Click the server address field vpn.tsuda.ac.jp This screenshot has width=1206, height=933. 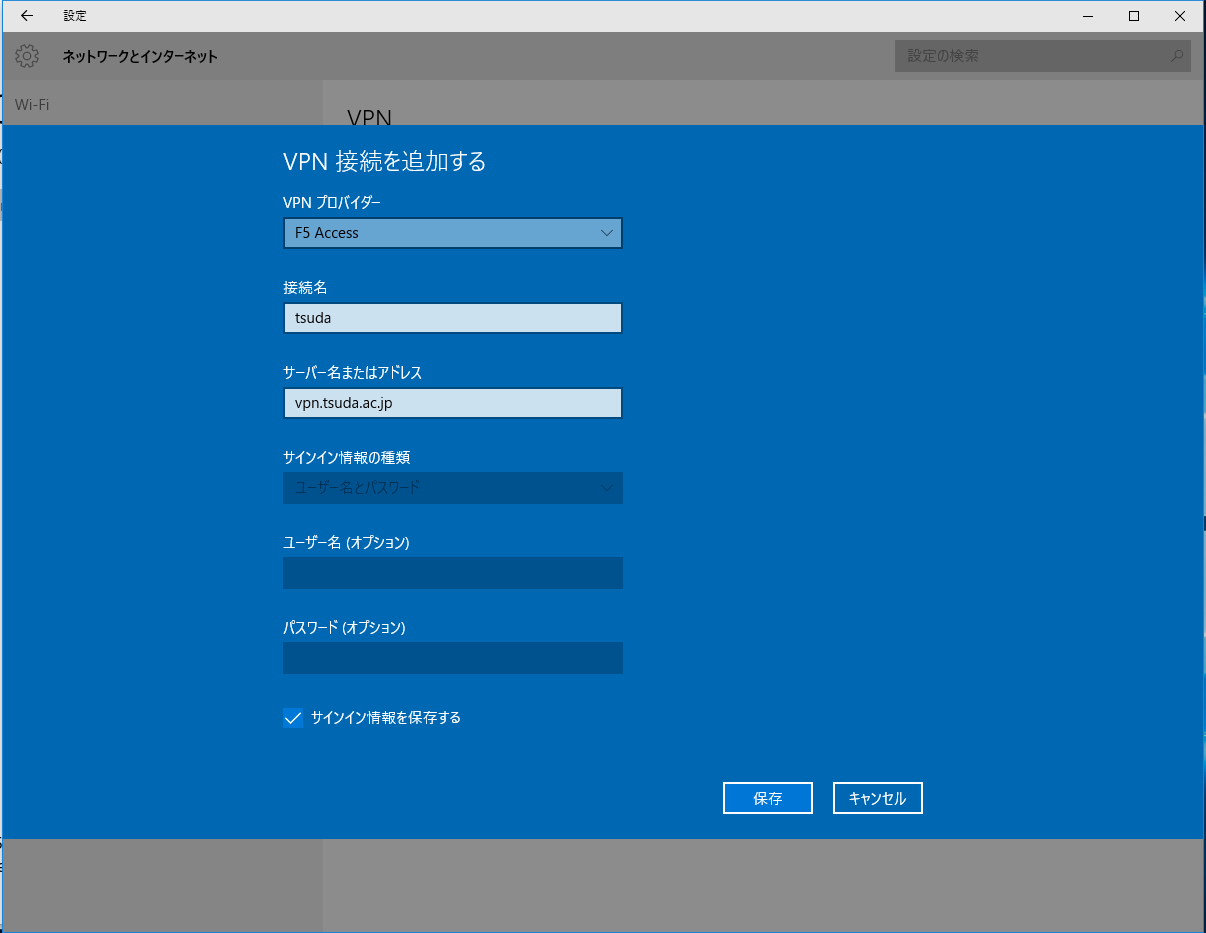(453, 403)
